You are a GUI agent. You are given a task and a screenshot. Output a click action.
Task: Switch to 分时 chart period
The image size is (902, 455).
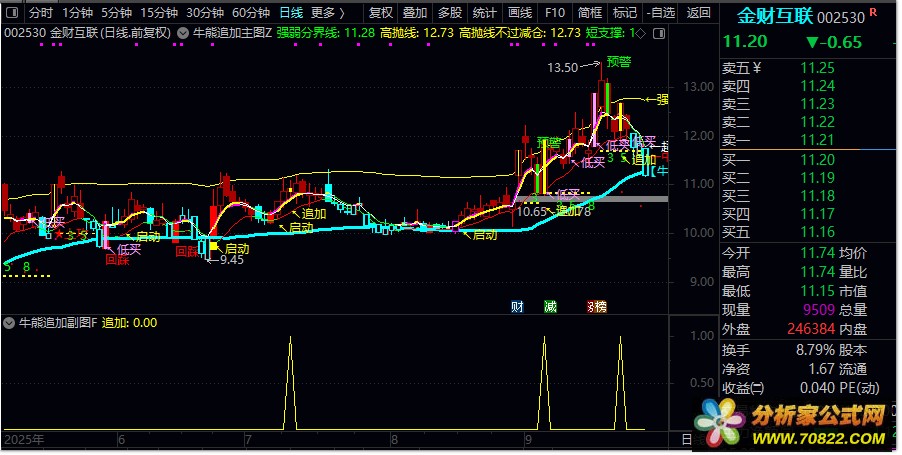[x=41, y=12]
